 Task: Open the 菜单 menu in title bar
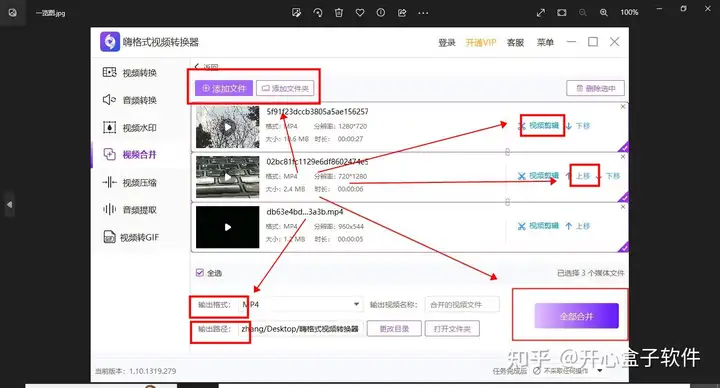(x=545, y=43)
